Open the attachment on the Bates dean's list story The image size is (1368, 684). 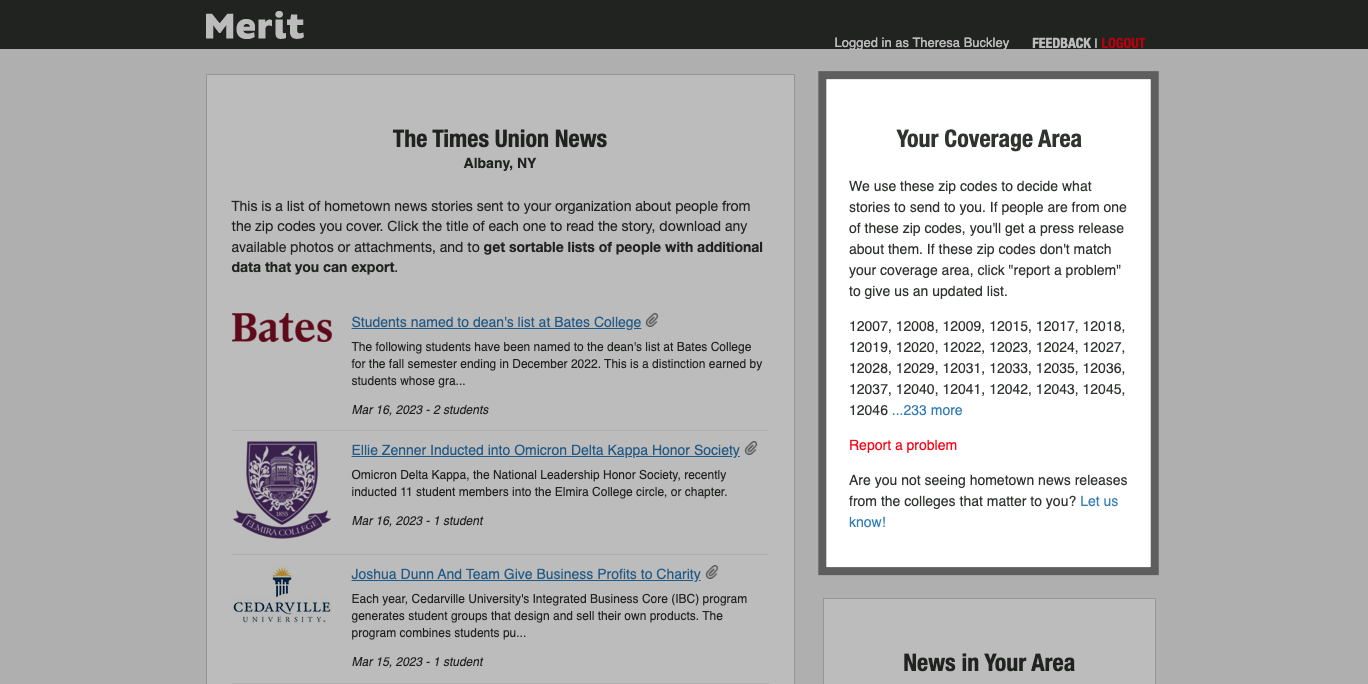pos(653,320)
